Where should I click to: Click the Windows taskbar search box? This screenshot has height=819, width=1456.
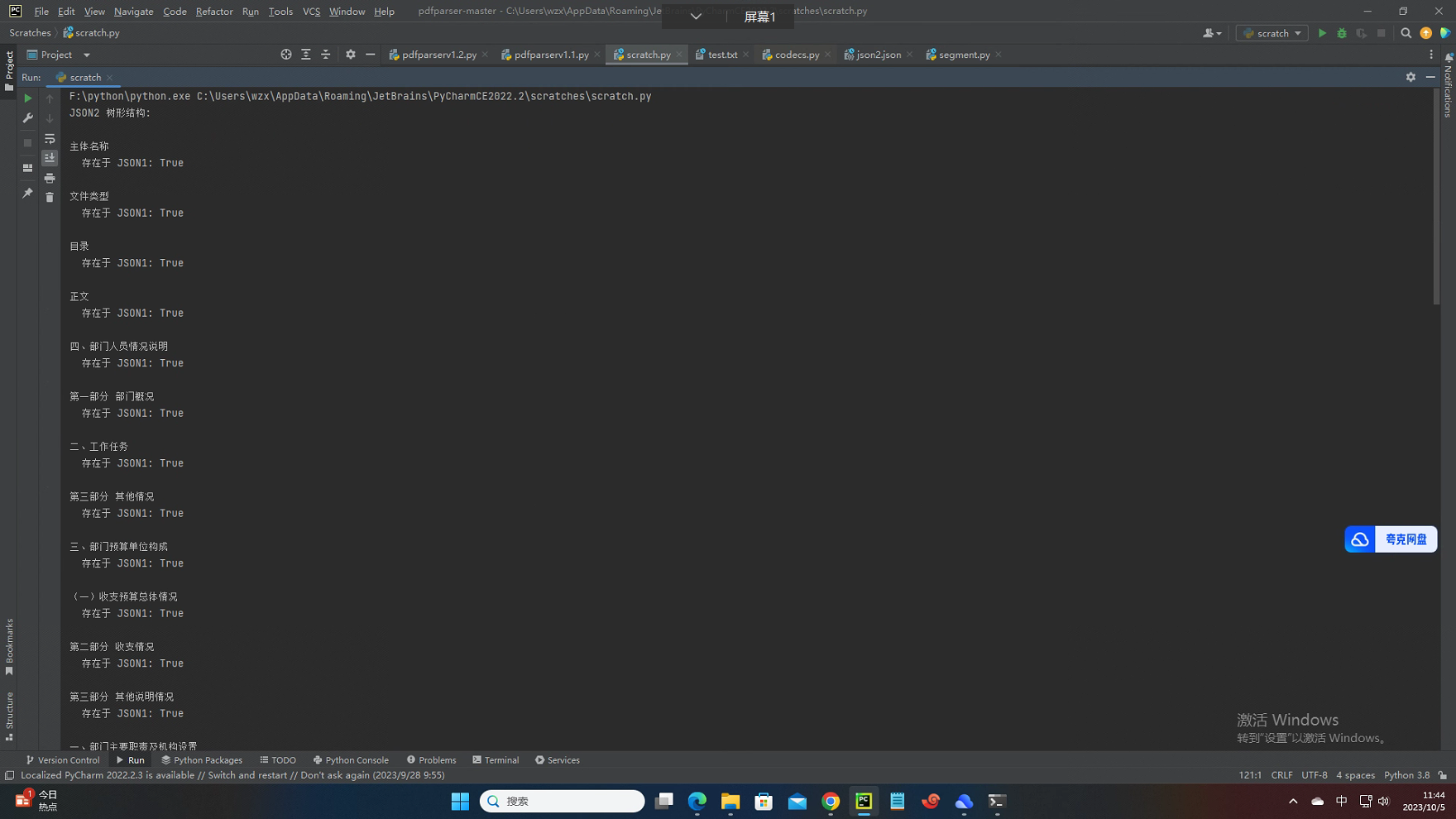click(562, 801)
